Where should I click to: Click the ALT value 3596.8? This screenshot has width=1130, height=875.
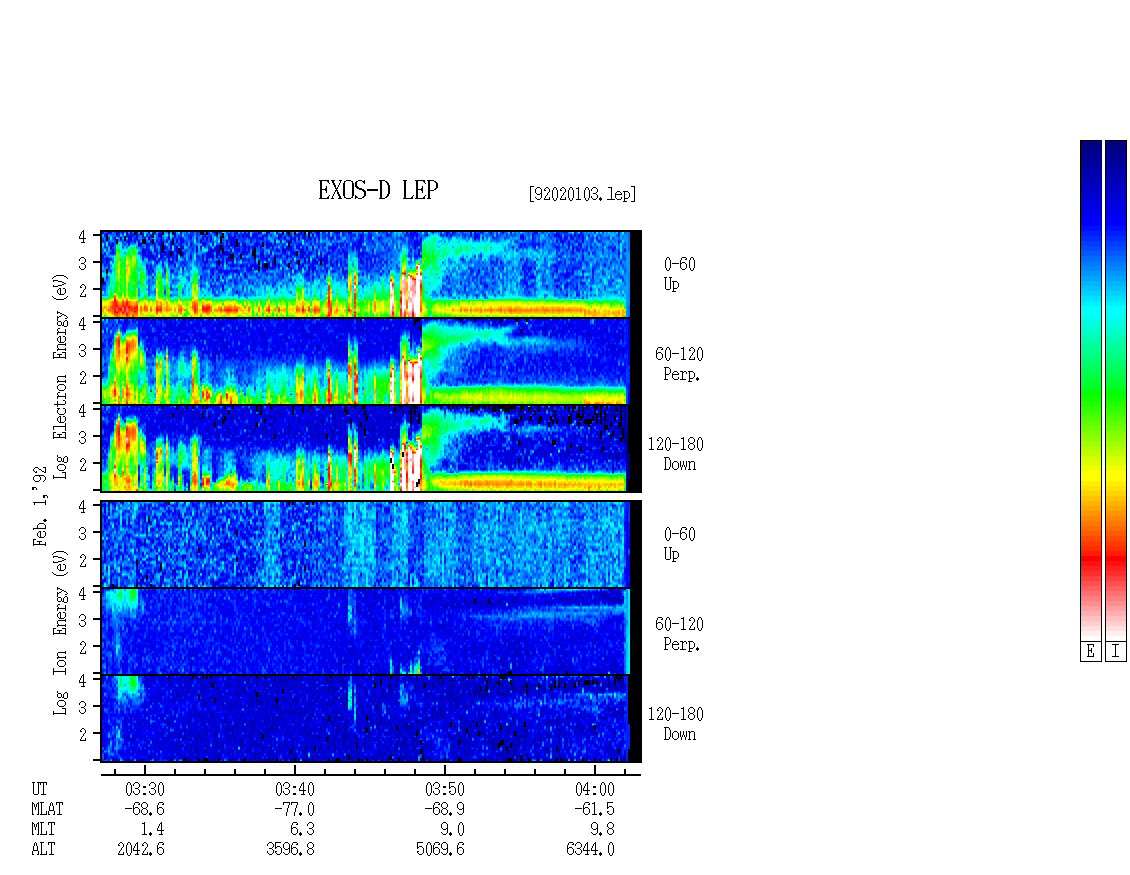(290, 850)
